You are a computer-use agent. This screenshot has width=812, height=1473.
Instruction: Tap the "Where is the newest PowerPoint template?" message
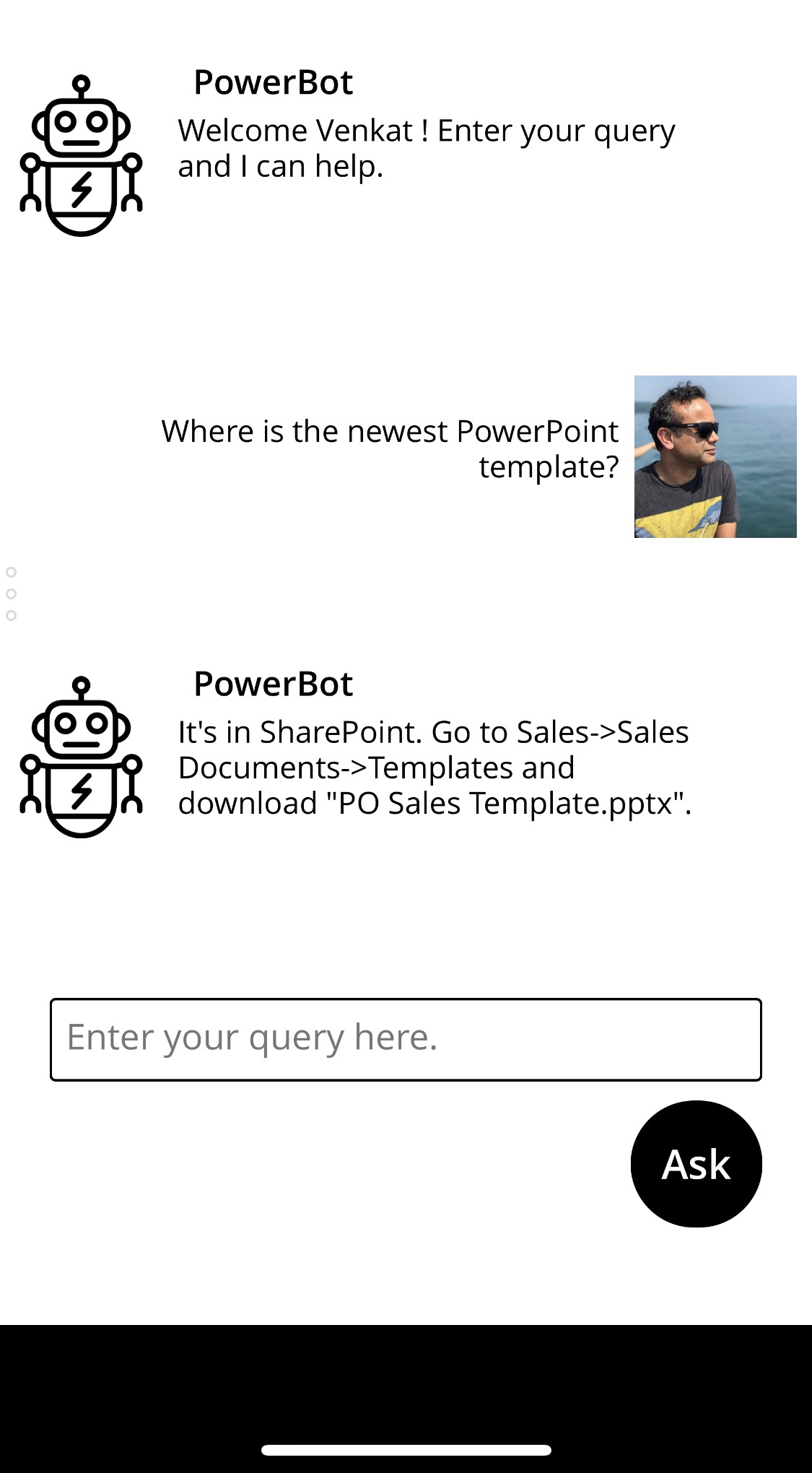point(390,448)
